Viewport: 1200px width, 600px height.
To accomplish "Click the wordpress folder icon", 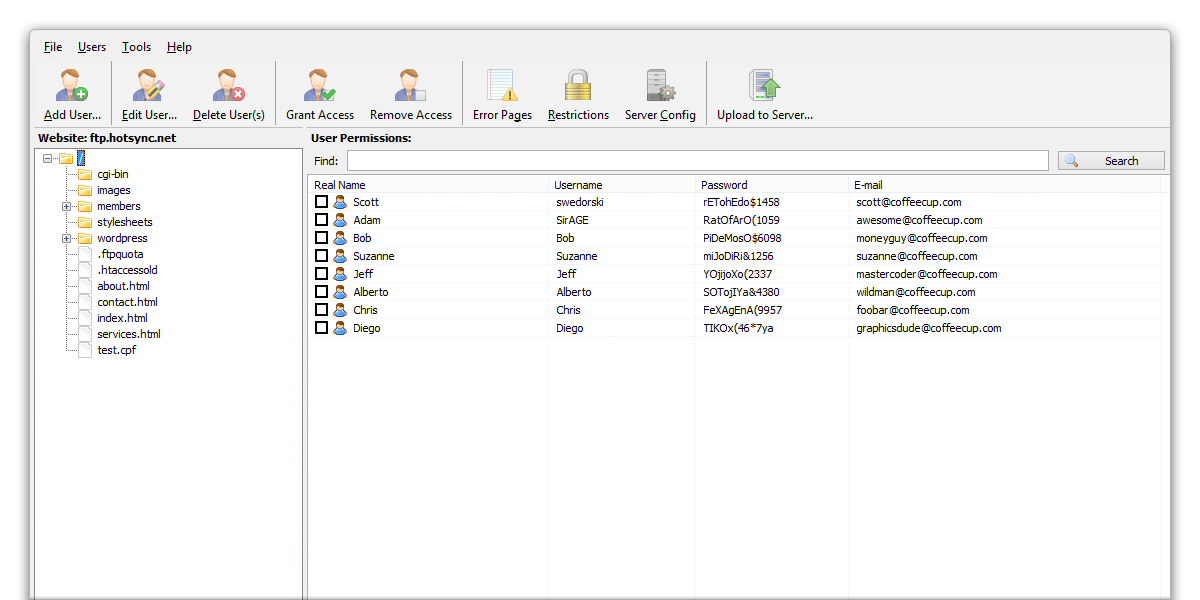I will tap(85, 238).
